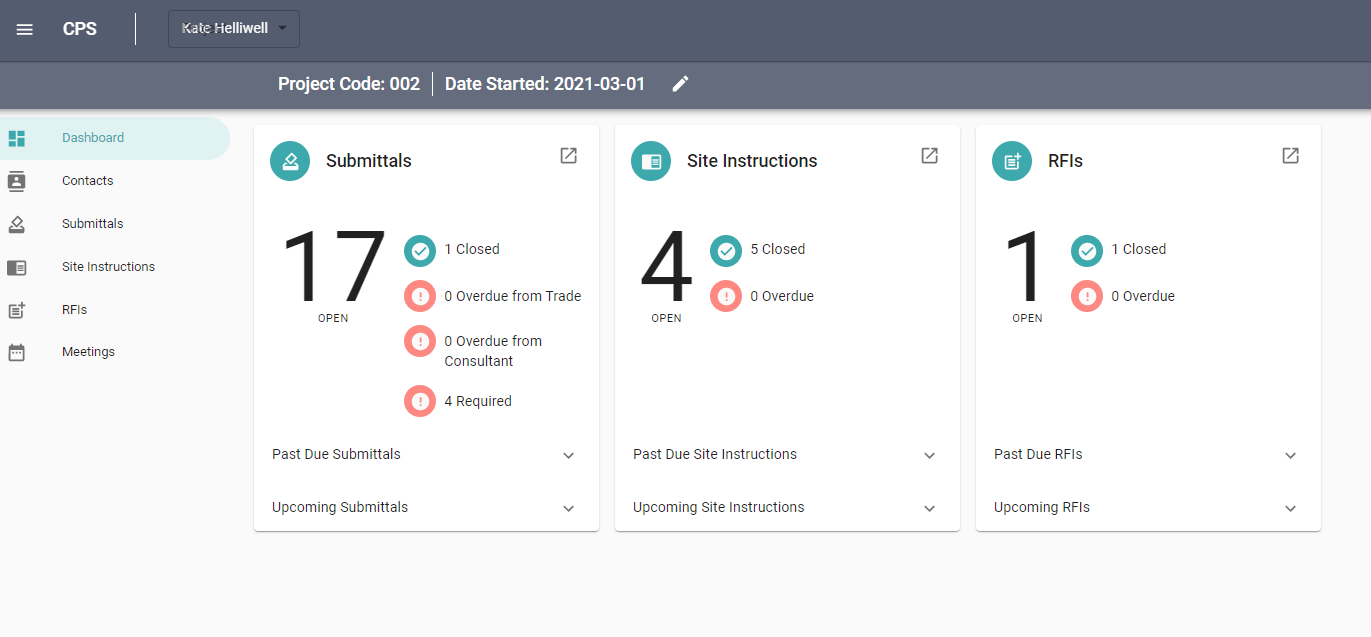This screenshot has height=637, width=1371.
Task: Click the 1 Closed submittals status
Action: coord(471,249)
